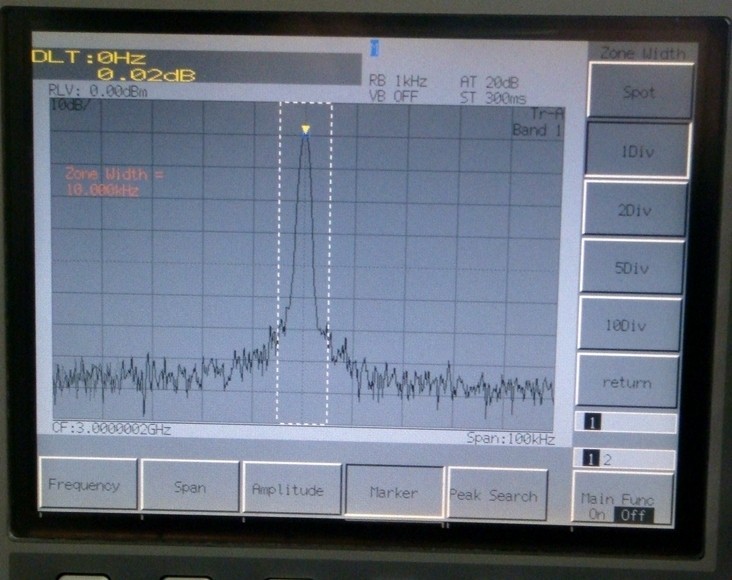Open the Amplitude menu
Screen dimensions: 732x580
pyautogui.click(x=291, y=488)
